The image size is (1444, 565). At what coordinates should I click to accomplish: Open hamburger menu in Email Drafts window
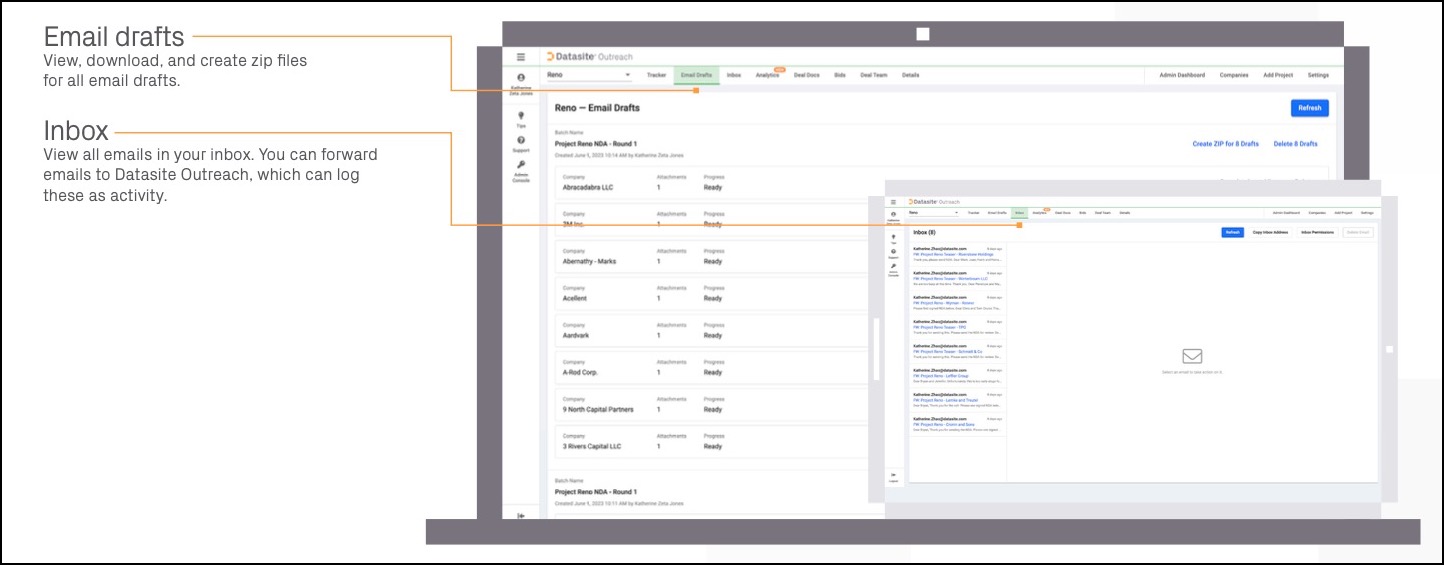[520, 57]
